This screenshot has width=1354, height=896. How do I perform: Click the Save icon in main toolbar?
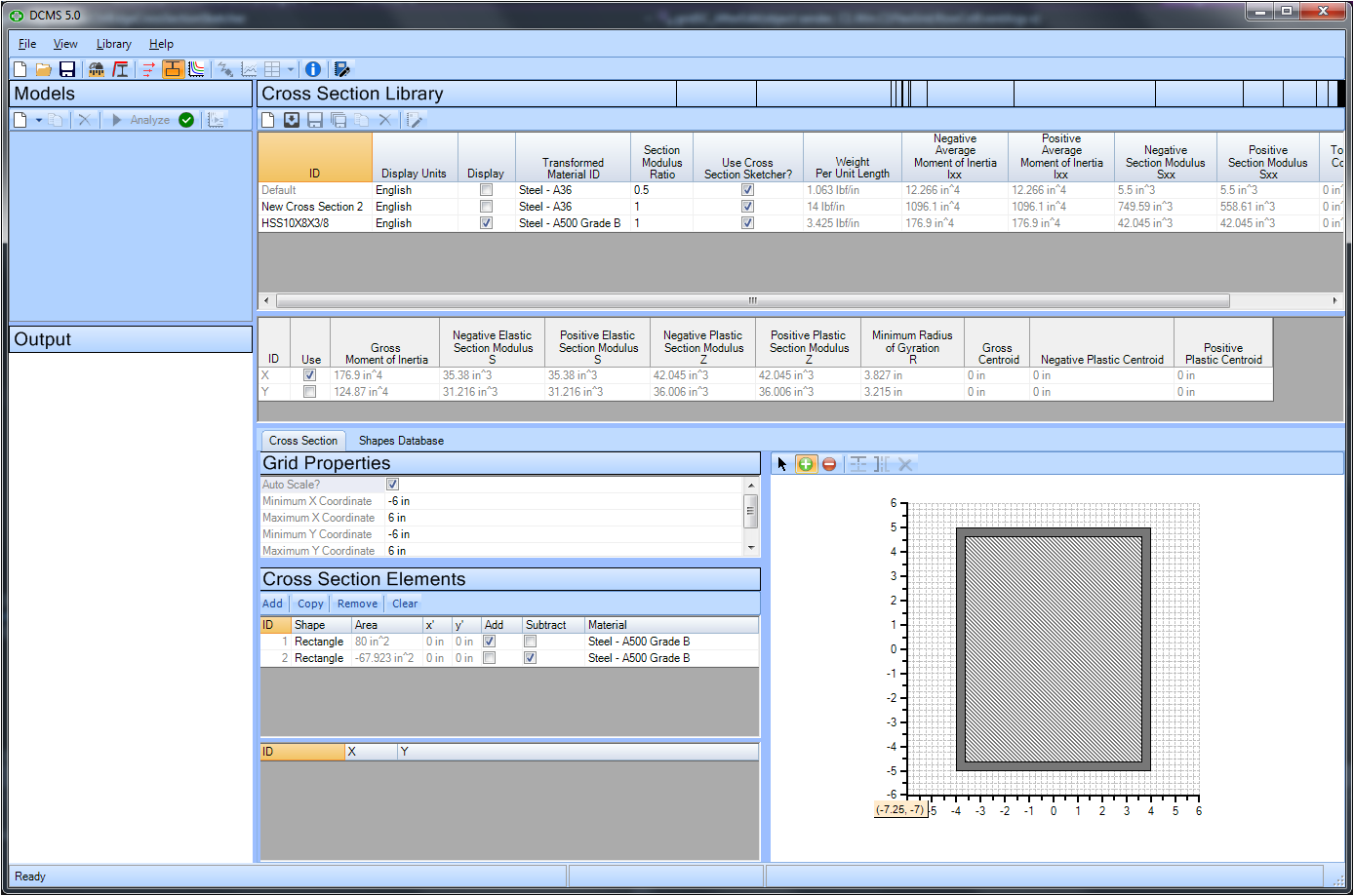pyautogui.click(x=67, y=69)
